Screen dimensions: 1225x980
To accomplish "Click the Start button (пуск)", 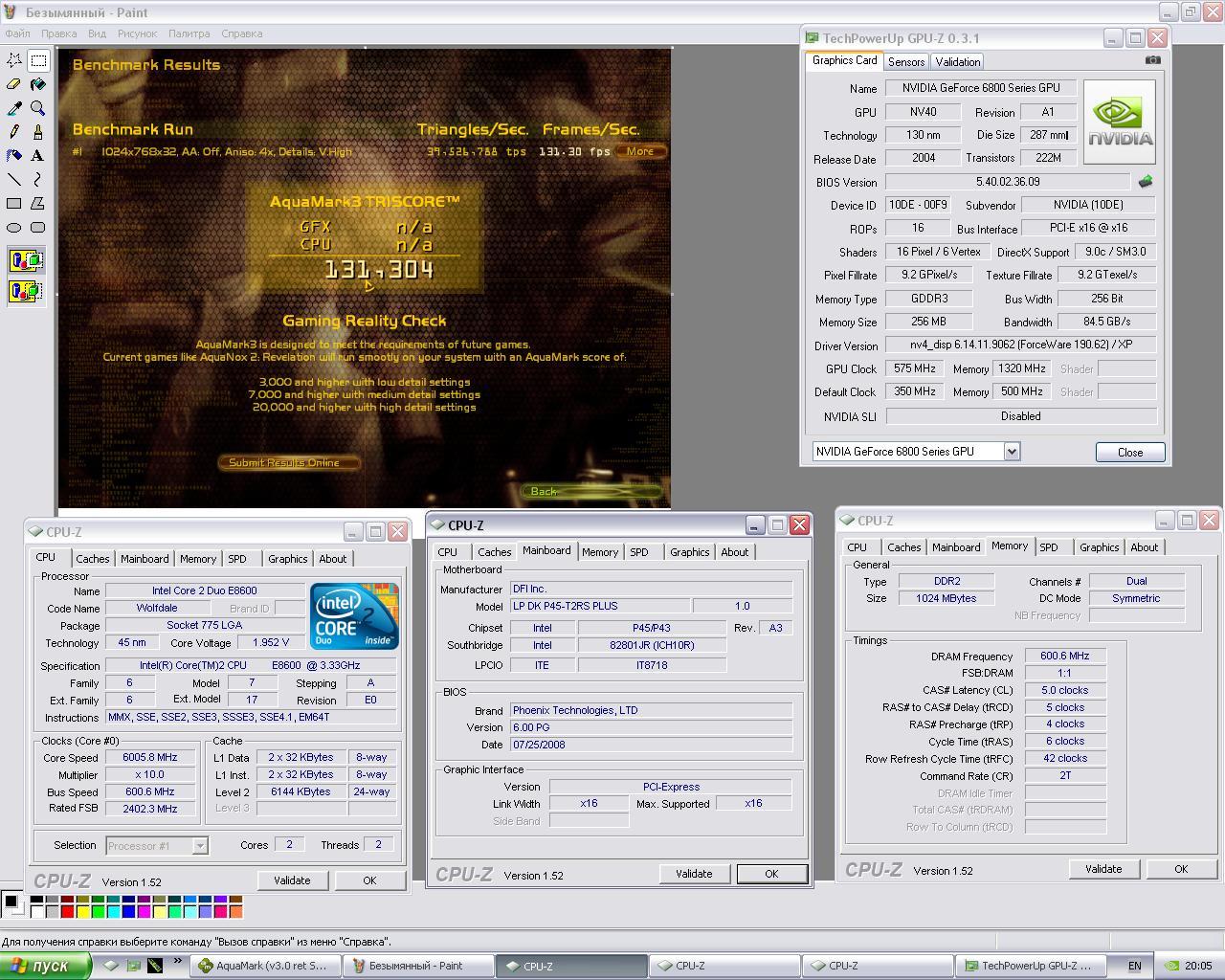I will coord(45,966).
